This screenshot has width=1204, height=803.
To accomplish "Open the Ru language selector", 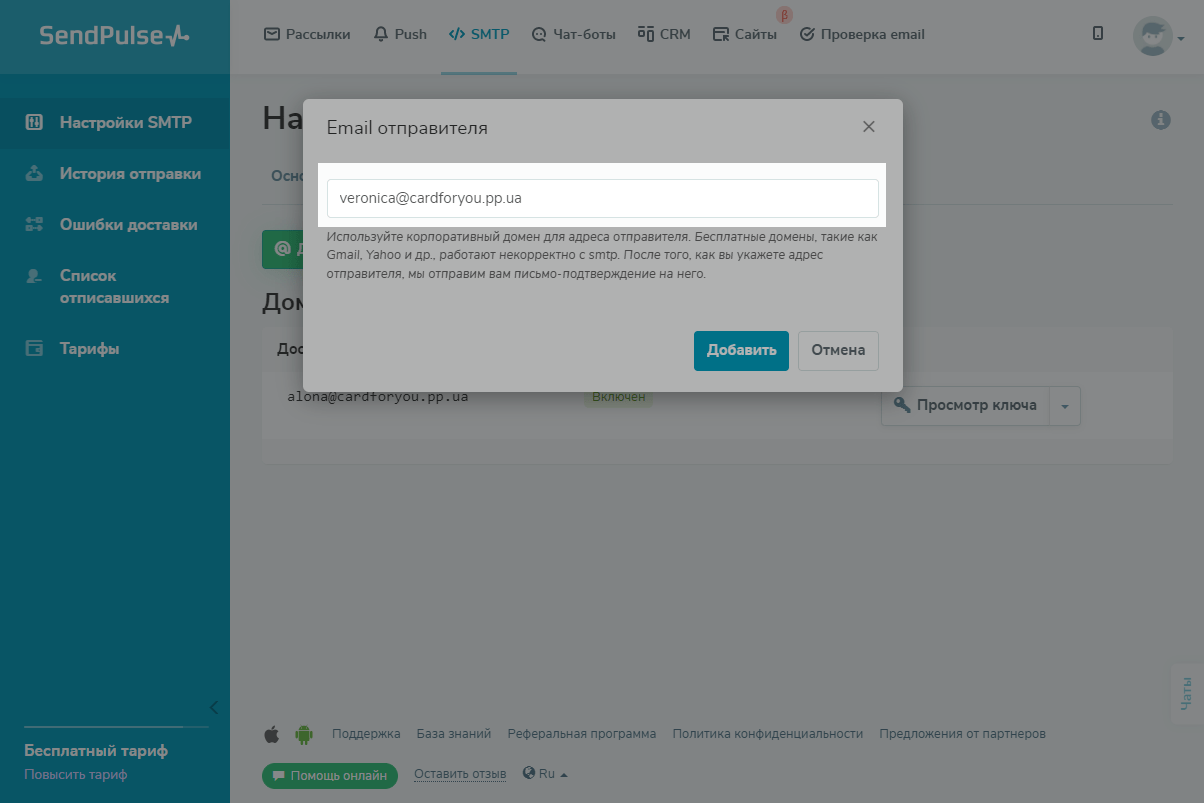I will [x=545, y=774].
